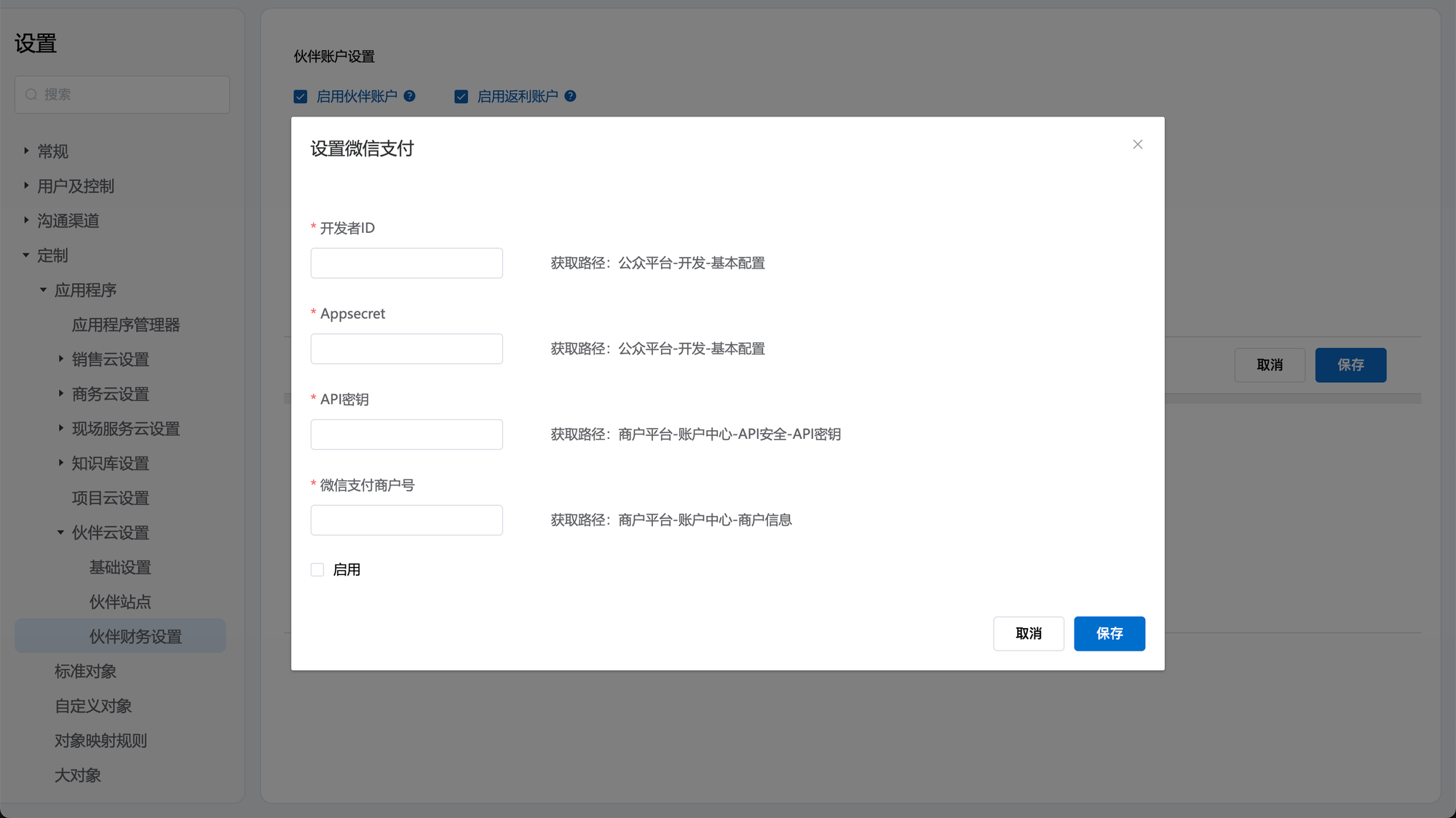Expand the 用户及控制 section arrow

(26, 186)
